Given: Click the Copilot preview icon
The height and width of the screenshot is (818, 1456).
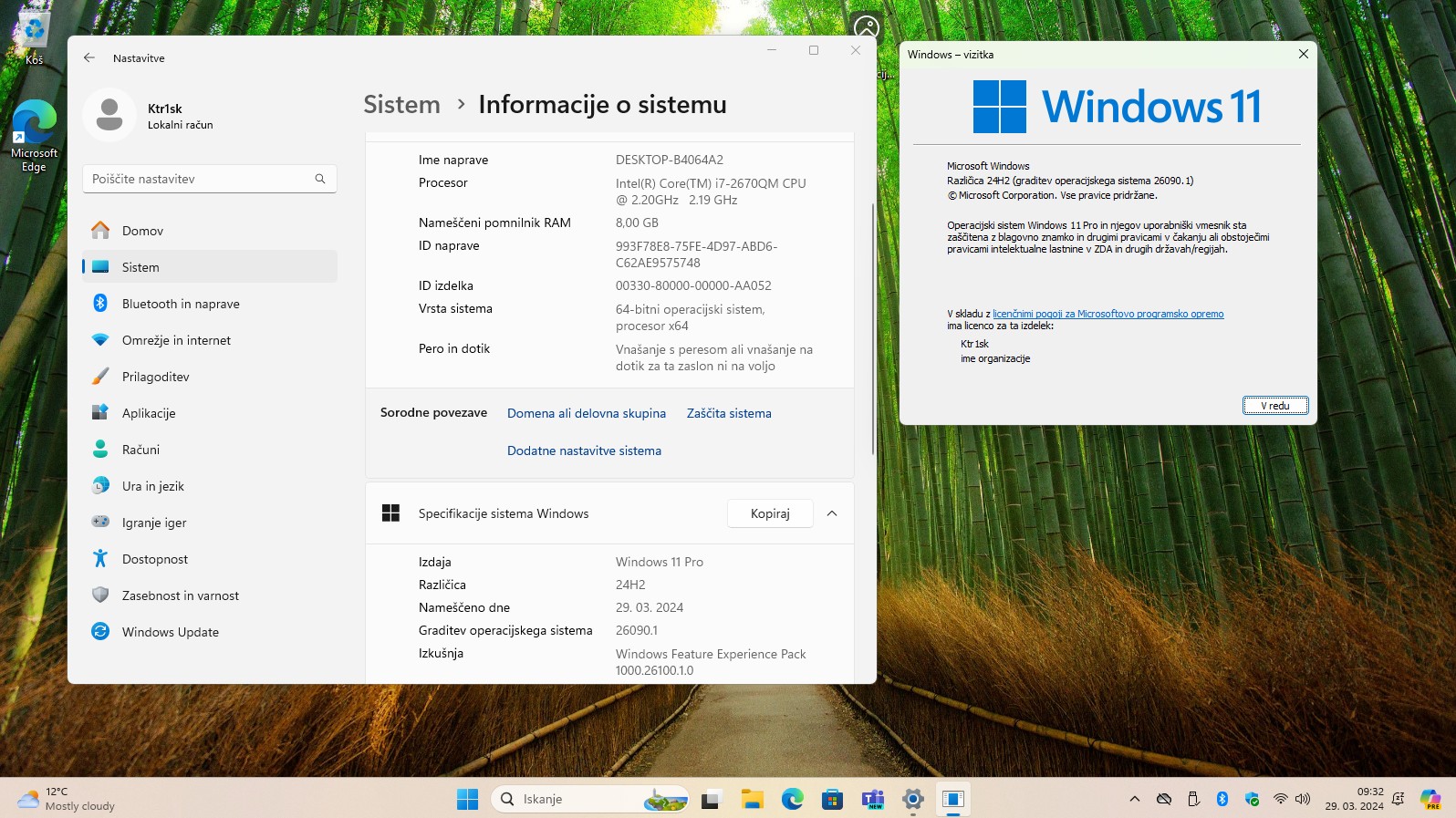Looking at the screenshot, I should 1430,799.
